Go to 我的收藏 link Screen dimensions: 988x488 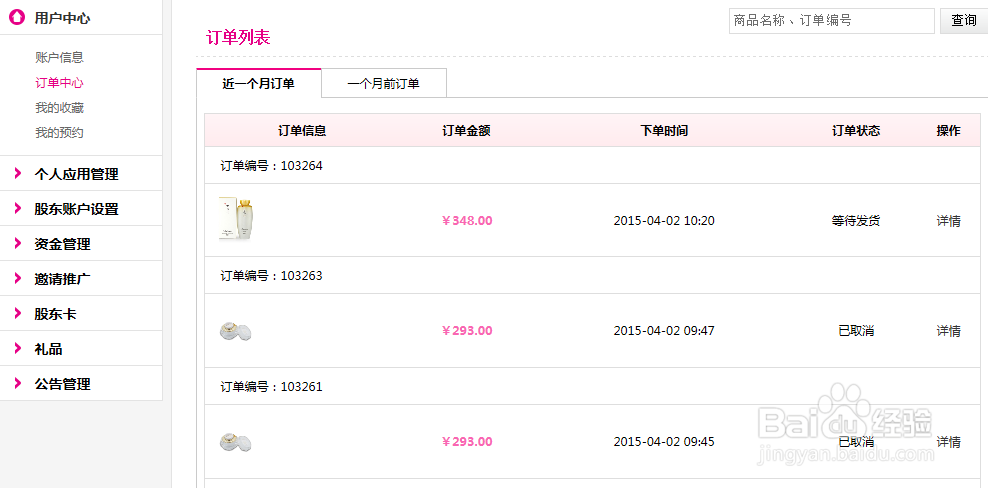click(x=59, y=108)
